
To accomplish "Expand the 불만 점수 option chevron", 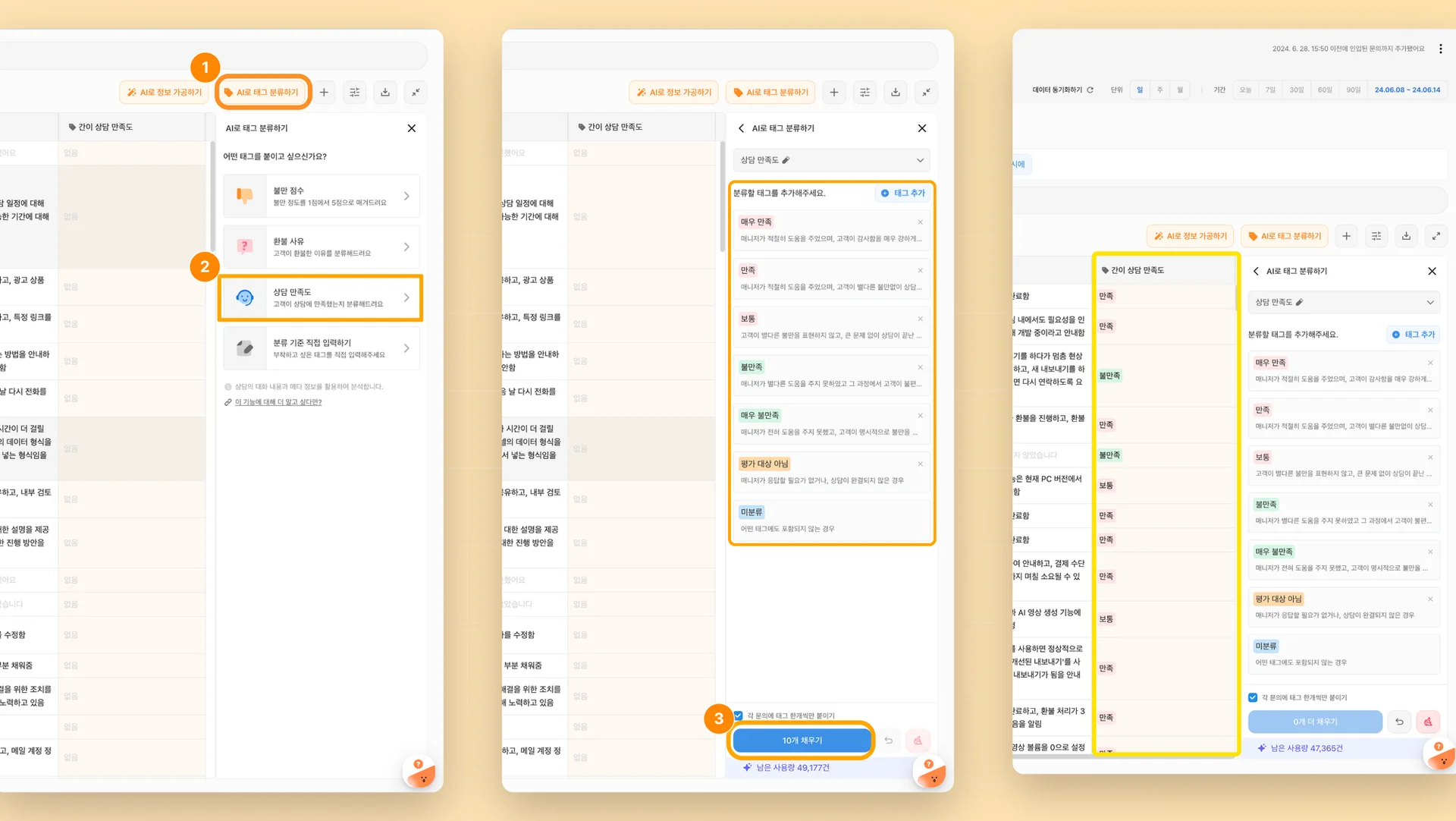I will 406,197.
